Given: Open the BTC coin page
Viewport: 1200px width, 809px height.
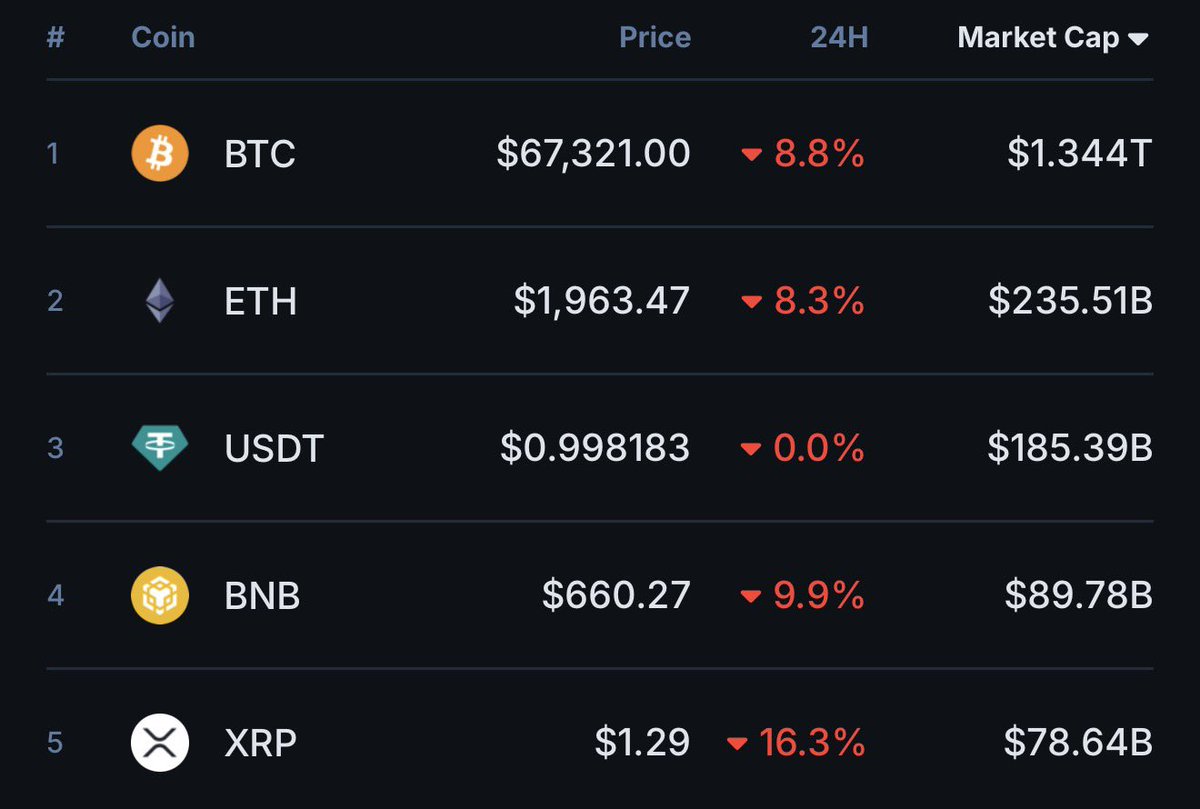Looking at the screenshot, I should pyautogui.click(x=260, y=155).
